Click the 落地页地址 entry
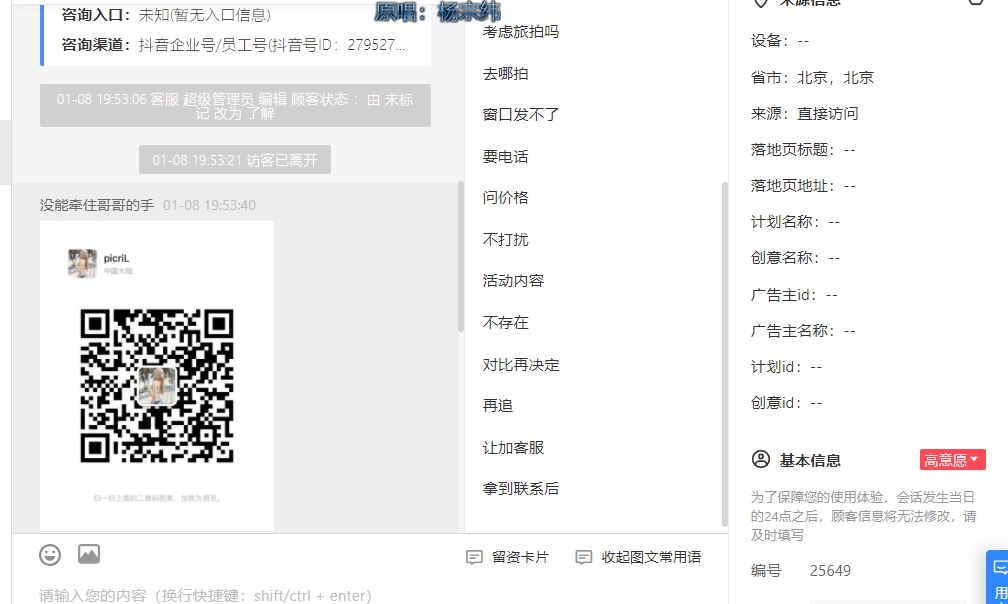This screenshot has height=604, width=1008. pyautogui.click(x=803, y=186)
